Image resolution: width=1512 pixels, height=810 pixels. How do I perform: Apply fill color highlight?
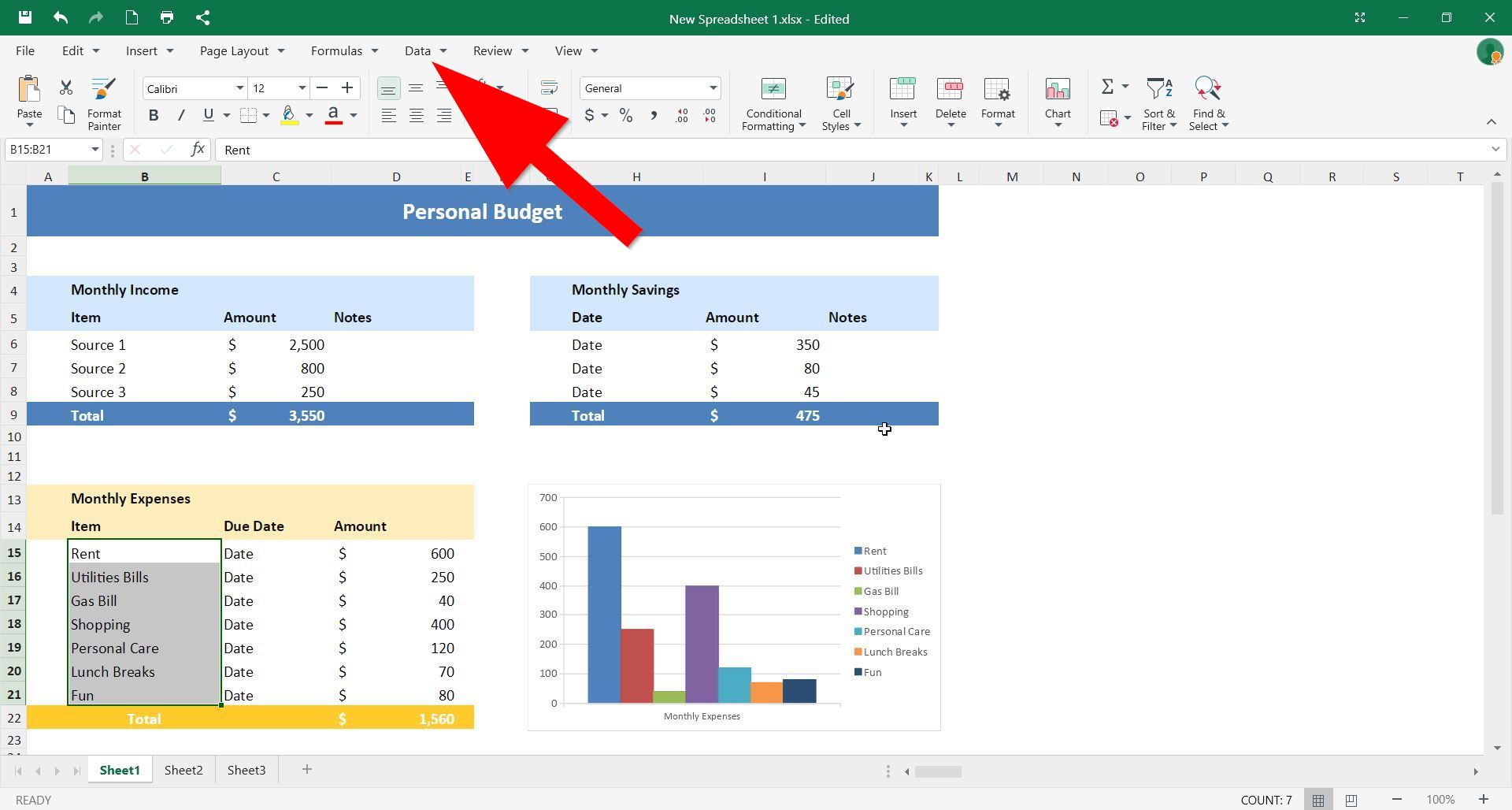[x=289, y=115]
